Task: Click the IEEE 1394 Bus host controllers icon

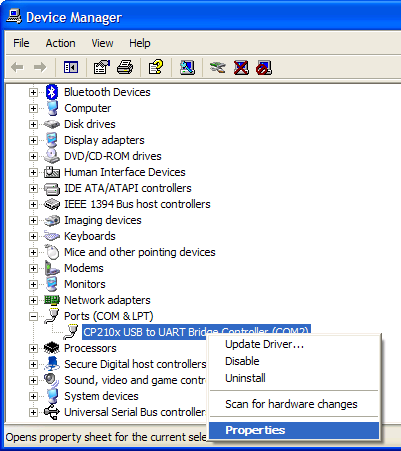Action: click(x=52, y=204)
